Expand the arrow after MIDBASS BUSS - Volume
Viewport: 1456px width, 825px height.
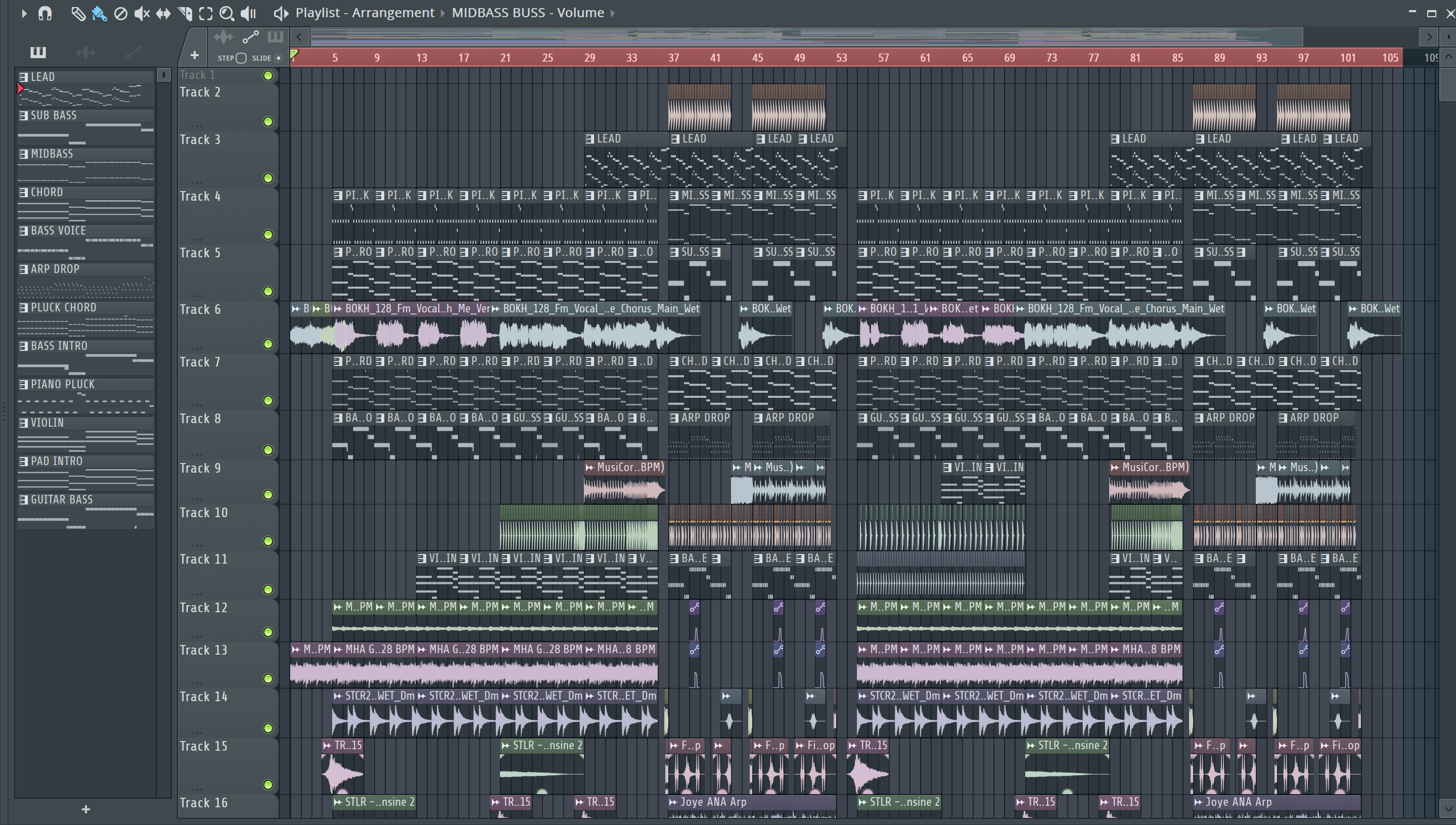coord(612,13)
